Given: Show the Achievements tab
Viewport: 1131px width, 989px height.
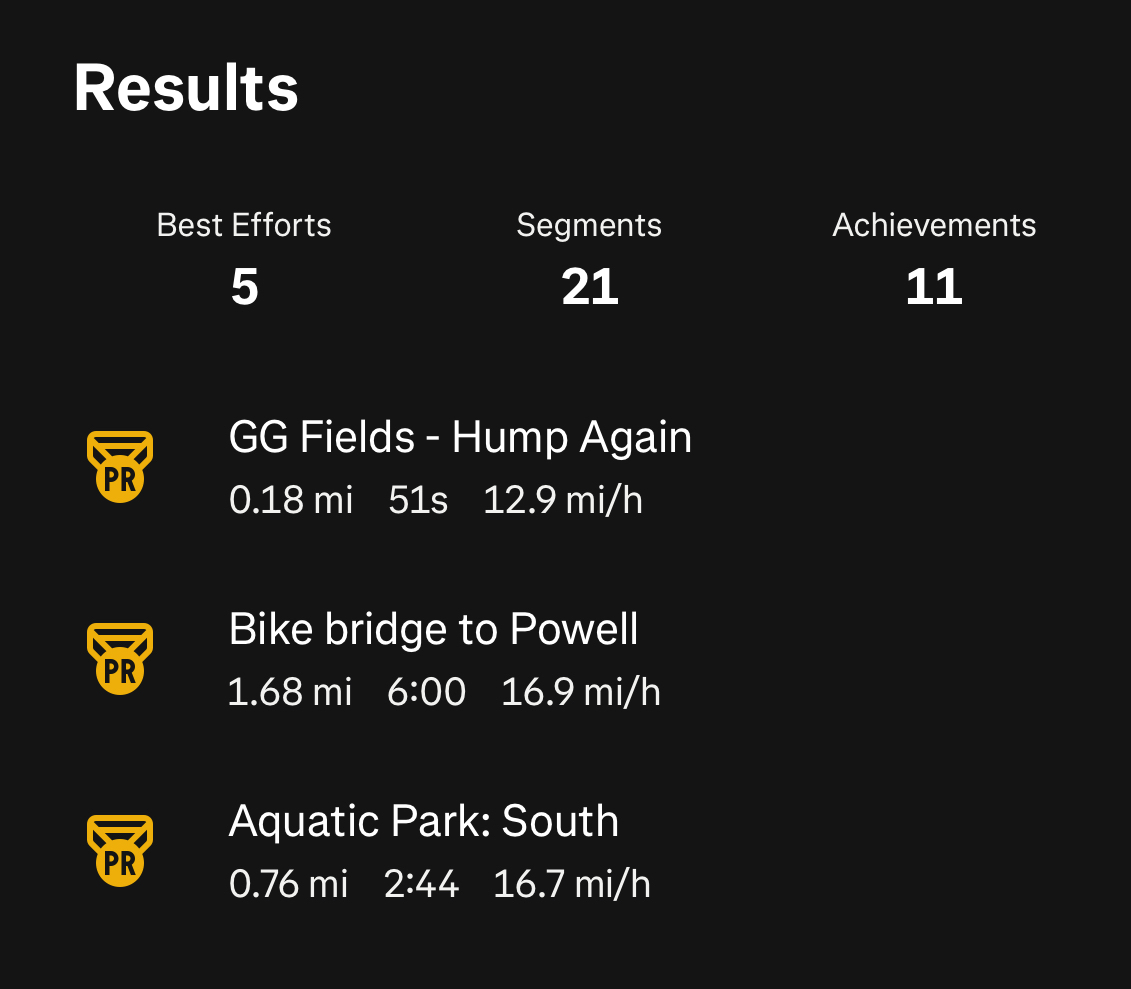Looking at the screenshot, I should [934, 225].
